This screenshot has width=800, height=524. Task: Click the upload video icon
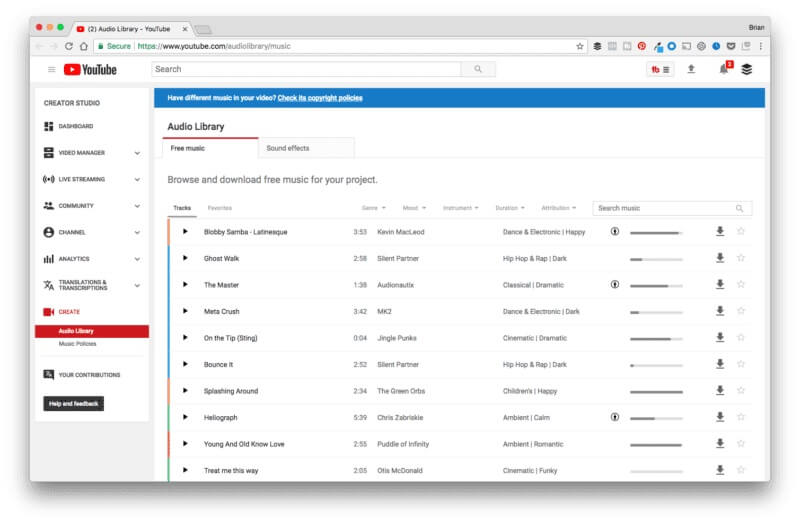(x=691, y=69)
